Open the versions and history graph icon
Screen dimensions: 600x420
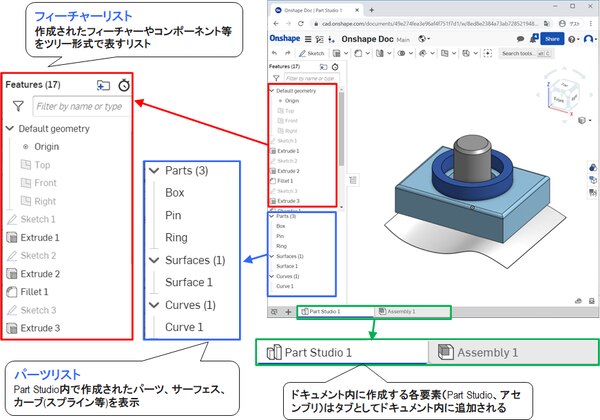point(320,39)
